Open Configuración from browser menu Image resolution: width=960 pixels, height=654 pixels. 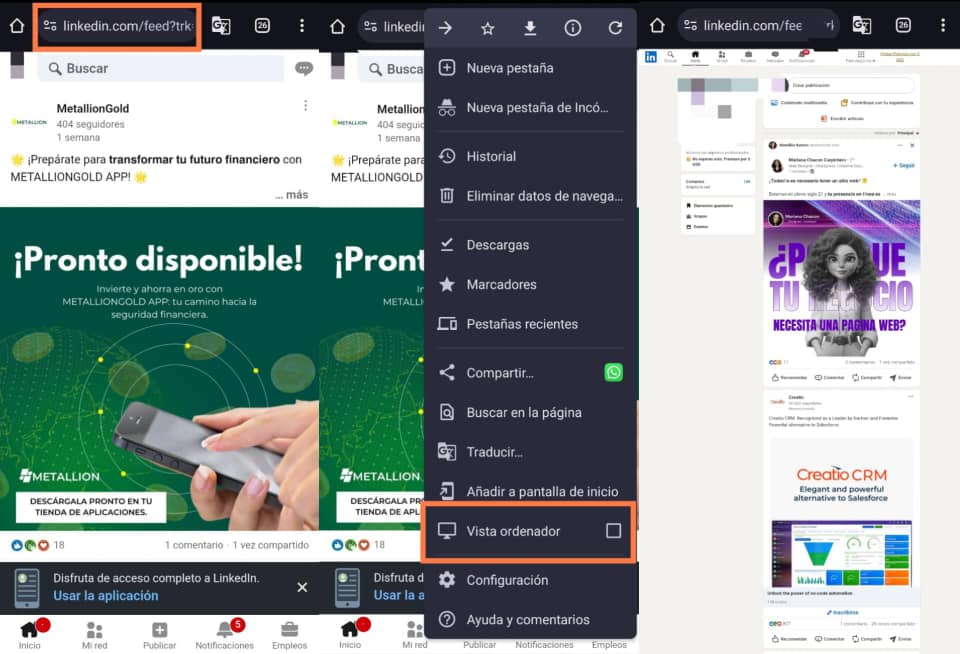(531, 580)
